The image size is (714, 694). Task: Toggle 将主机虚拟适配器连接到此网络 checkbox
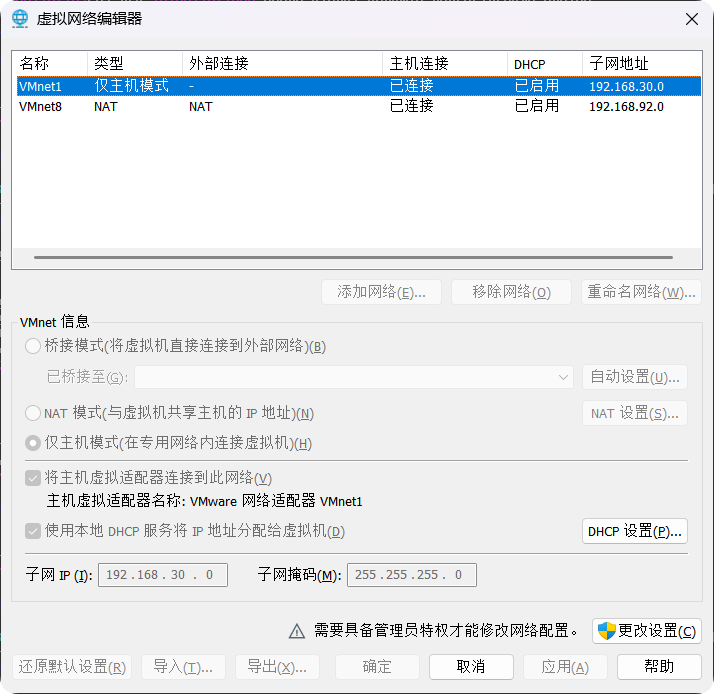(33, 478)
